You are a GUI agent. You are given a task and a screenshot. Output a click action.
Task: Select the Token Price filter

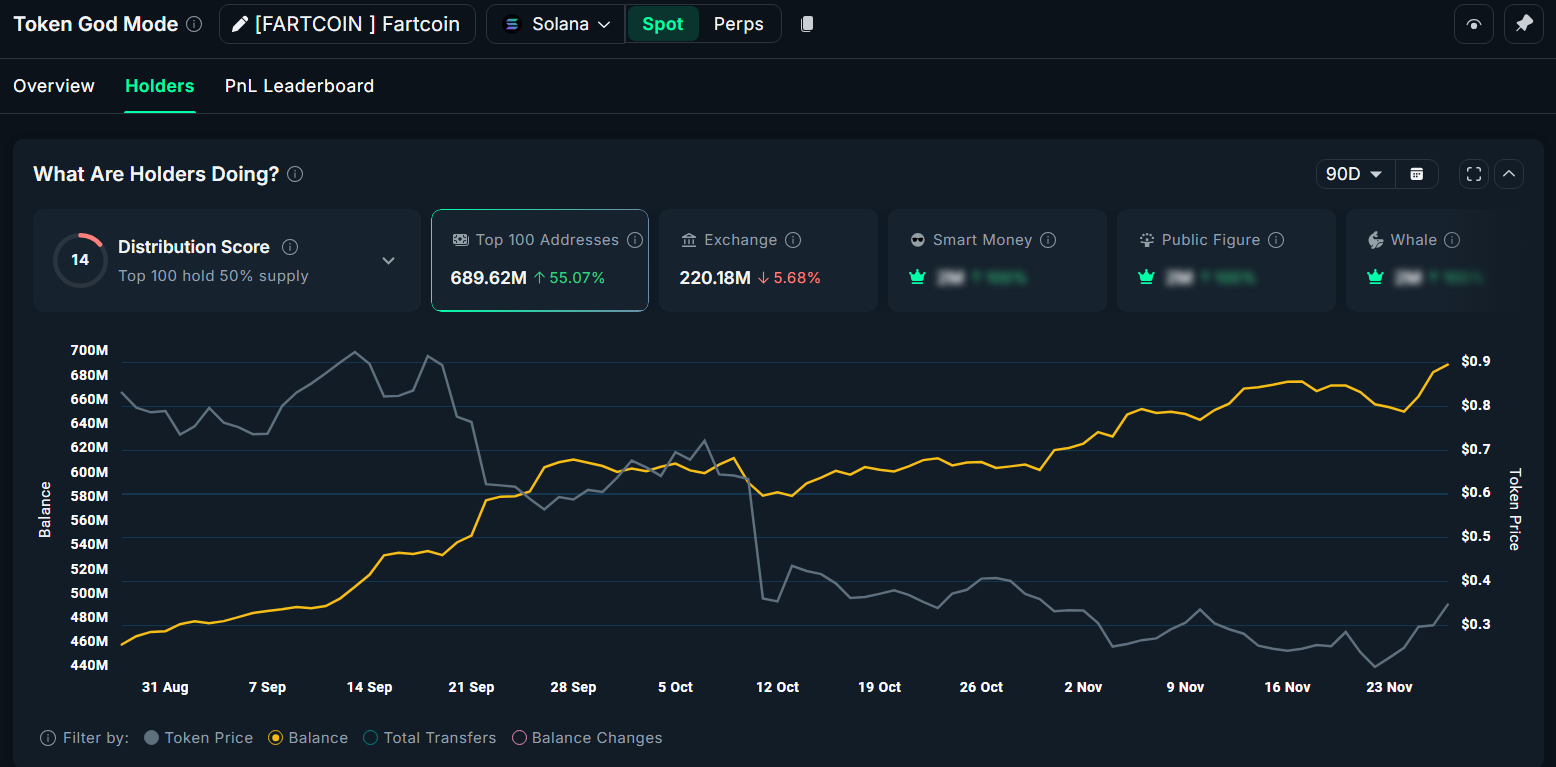(198, 737)
